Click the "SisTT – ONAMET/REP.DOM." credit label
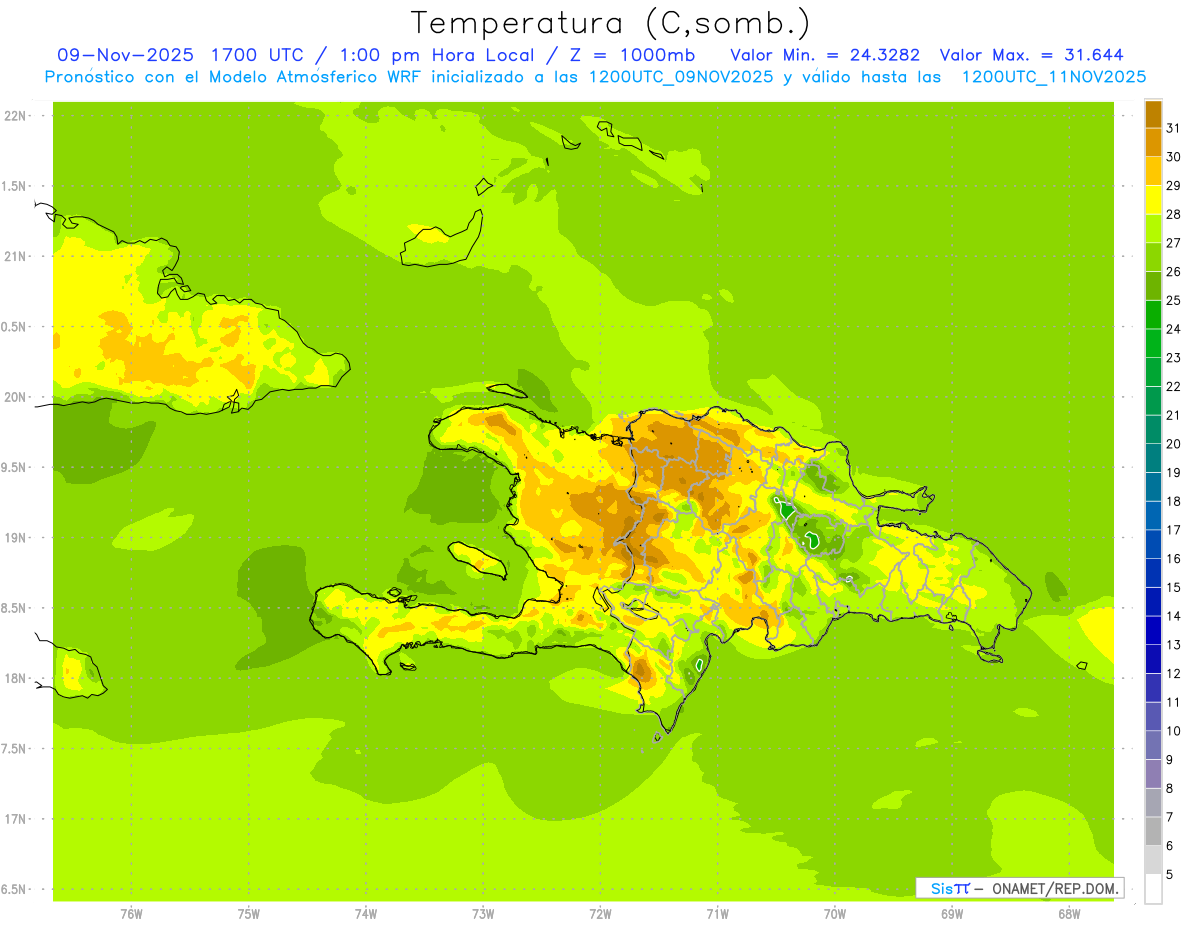This screenshot has height=927, width=1200. pos(1019,888)
